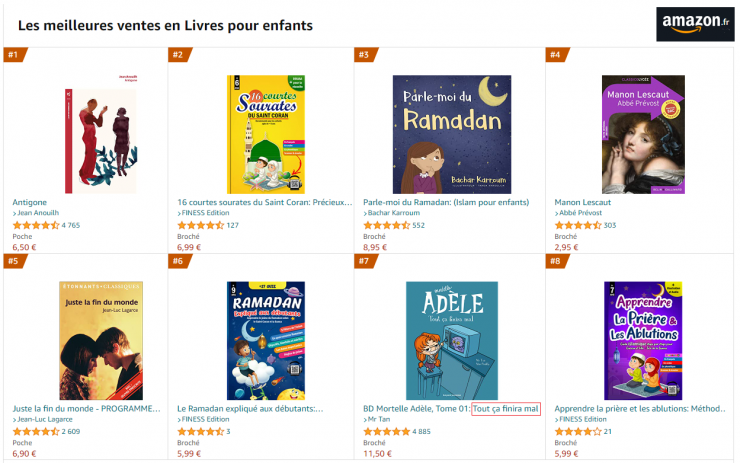Screen dimensions: 740x463
Task: Go to author Mr Tan
Action: click(x=380, y=420)
